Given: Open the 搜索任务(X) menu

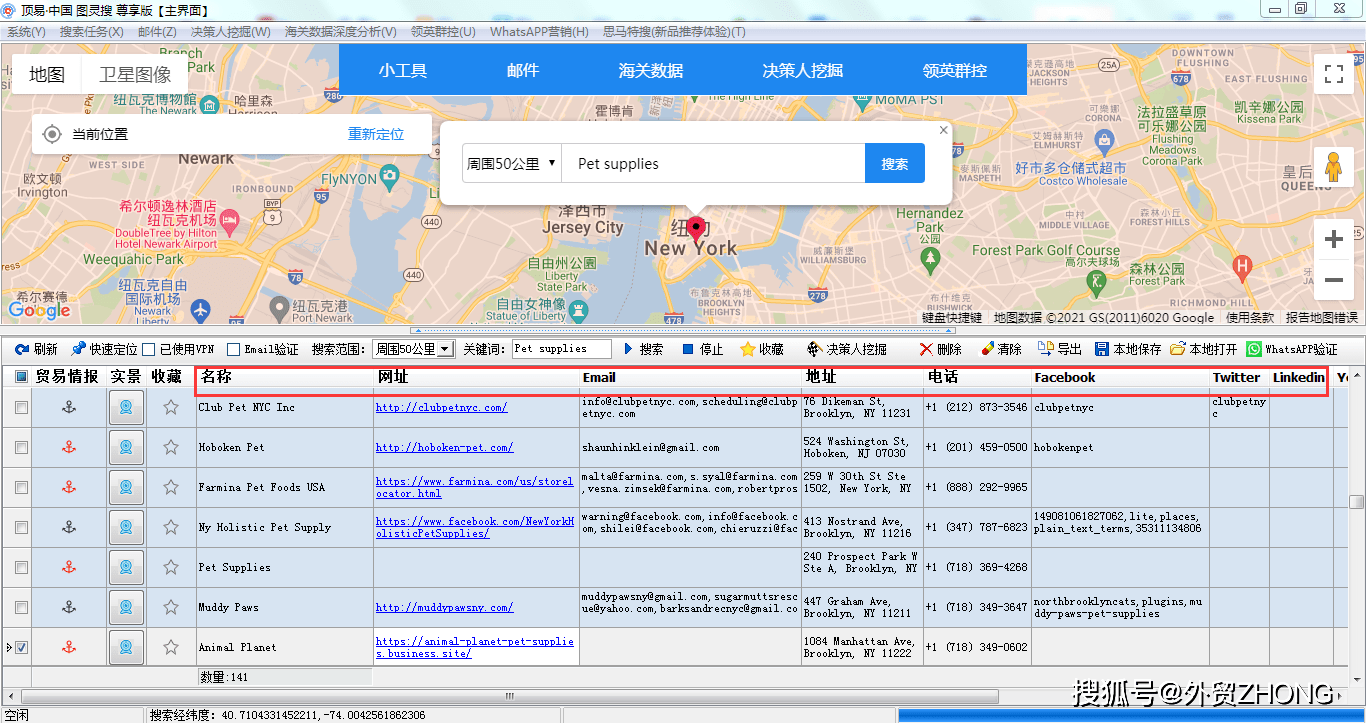Looking at the screenshot, I should 91,32.
